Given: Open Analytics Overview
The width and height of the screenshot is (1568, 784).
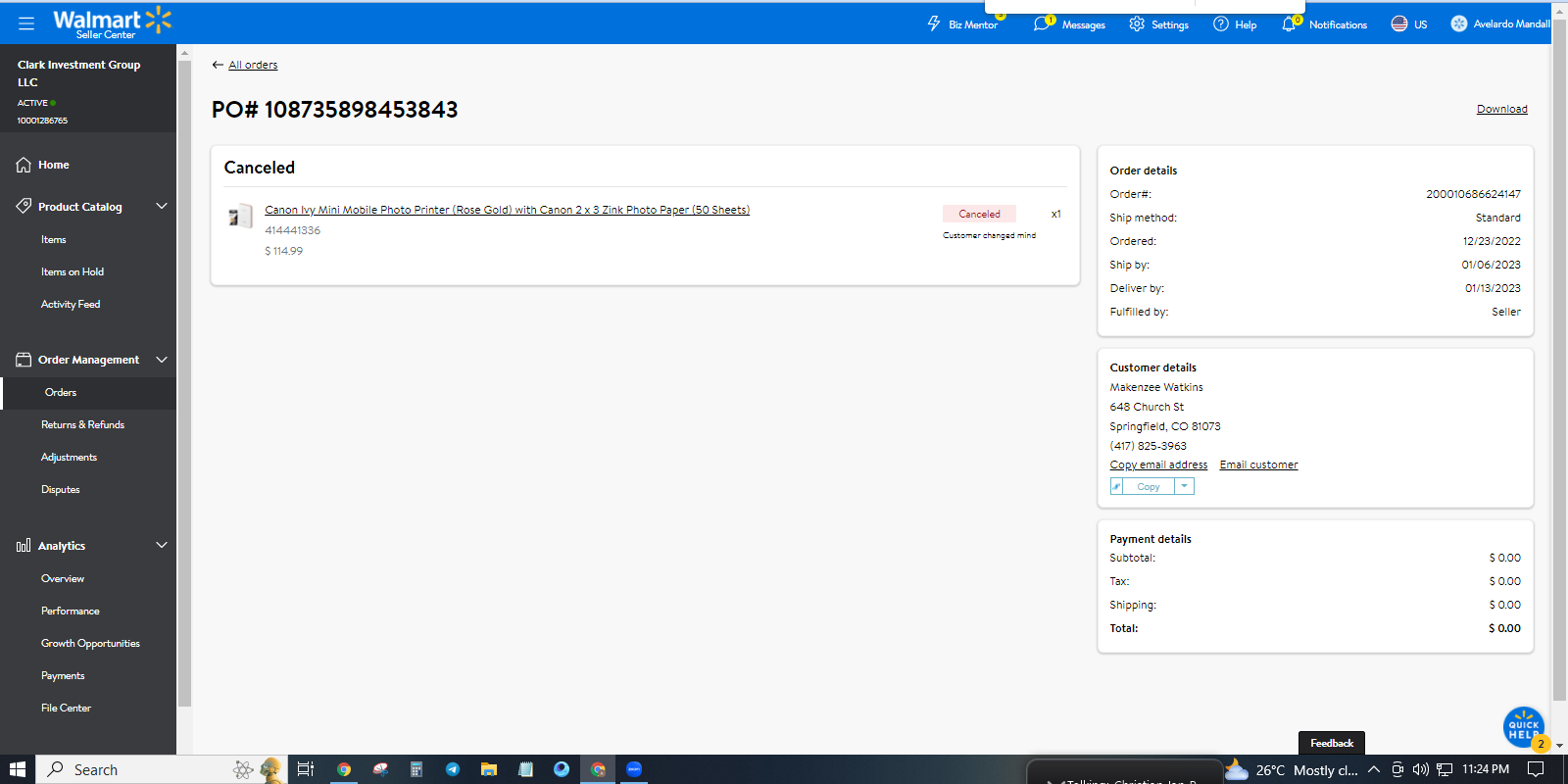Looking at the screenshot, I should [x=63, y=578].
